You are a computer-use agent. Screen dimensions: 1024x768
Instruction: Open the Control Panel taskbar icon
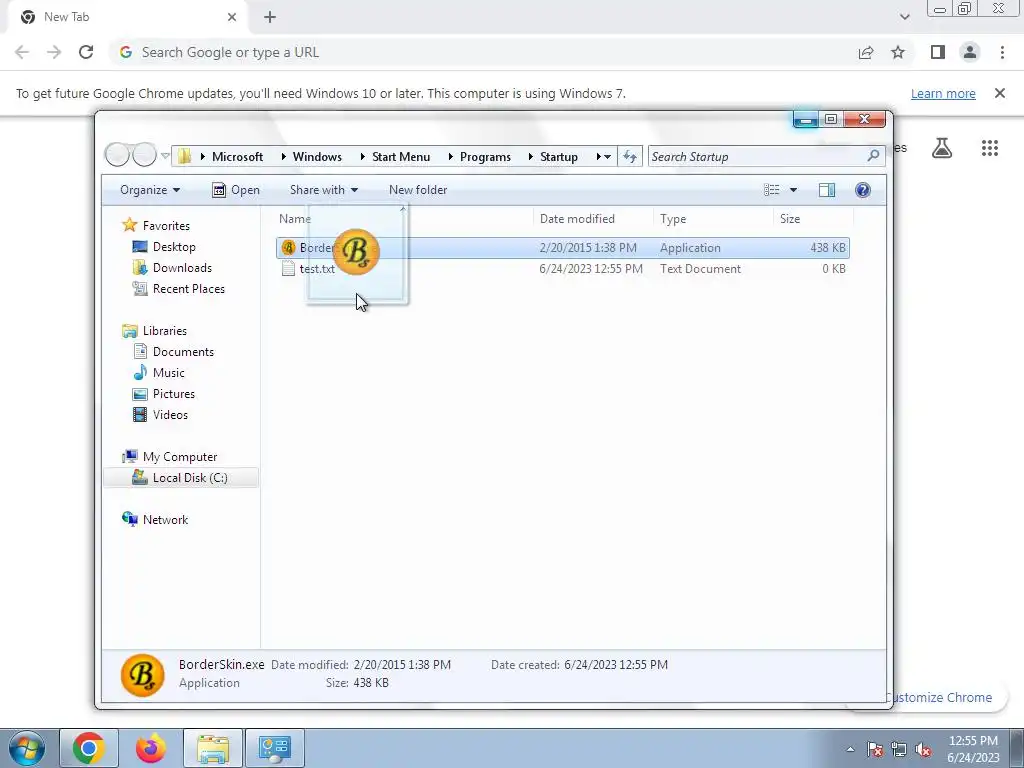274,748
